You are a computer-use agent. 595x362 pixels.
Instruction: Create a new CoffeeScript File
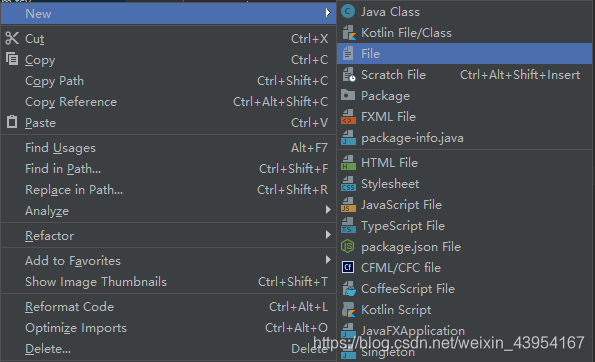point(464,289)
